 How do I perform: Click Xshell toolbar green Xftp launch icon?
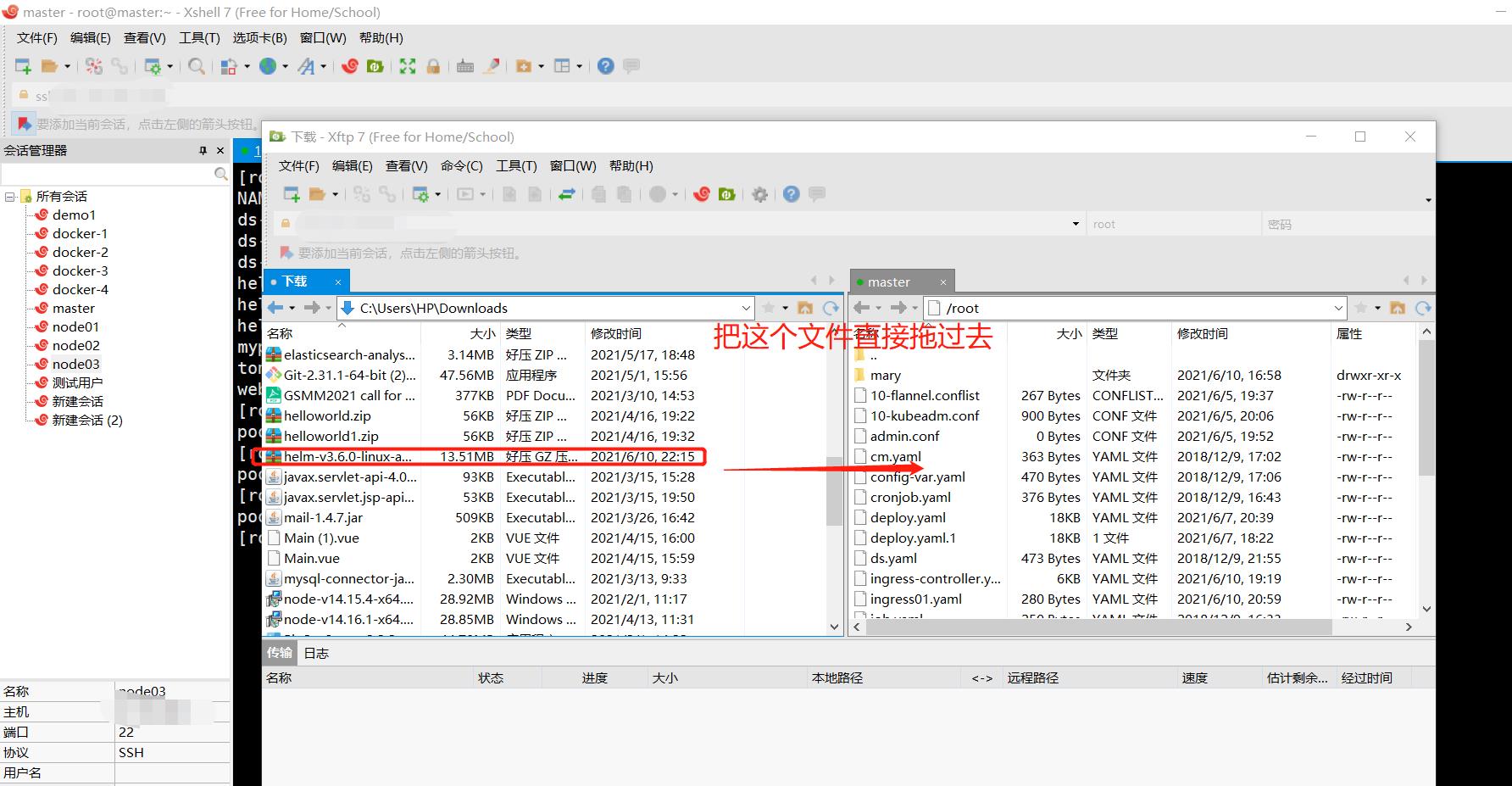pos(375,66)
